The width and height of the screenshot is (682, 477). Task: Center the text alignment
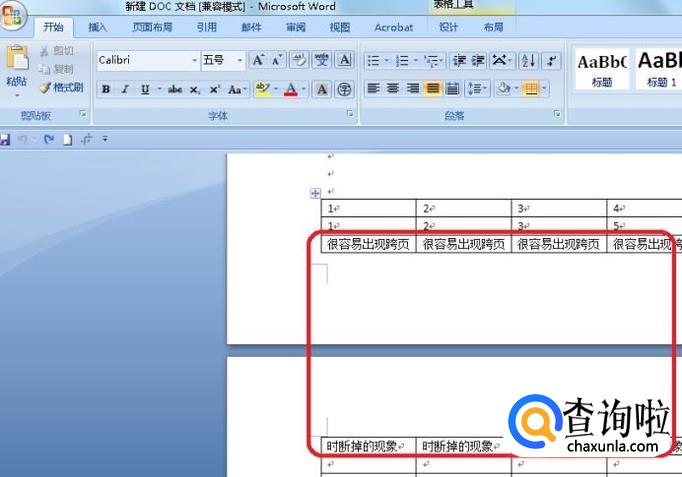(x=393, y=89)
